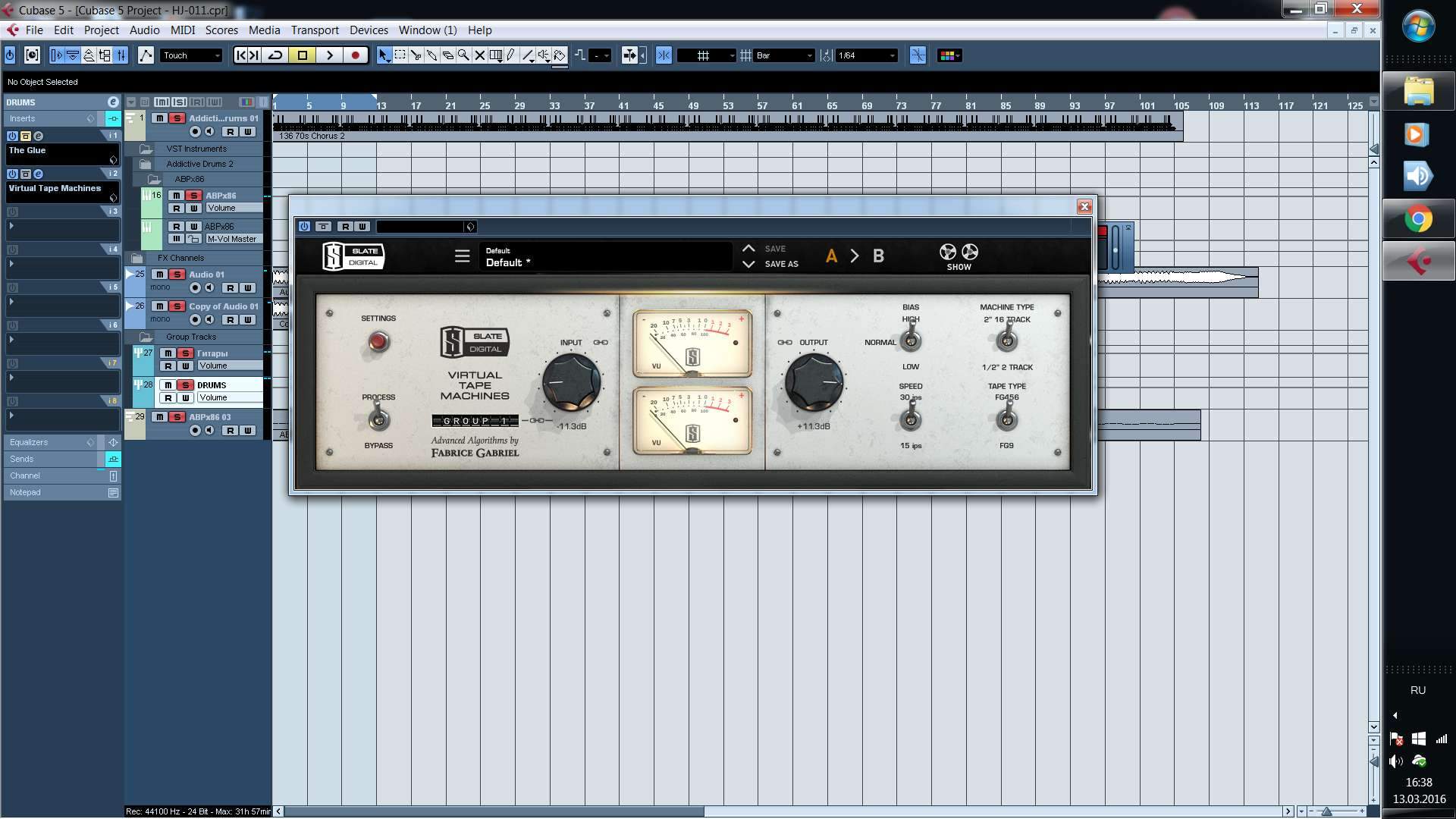This screenshot has height=819, width=1456.
Task: Click the red SETTINGS button
Action: click(378, 342)
